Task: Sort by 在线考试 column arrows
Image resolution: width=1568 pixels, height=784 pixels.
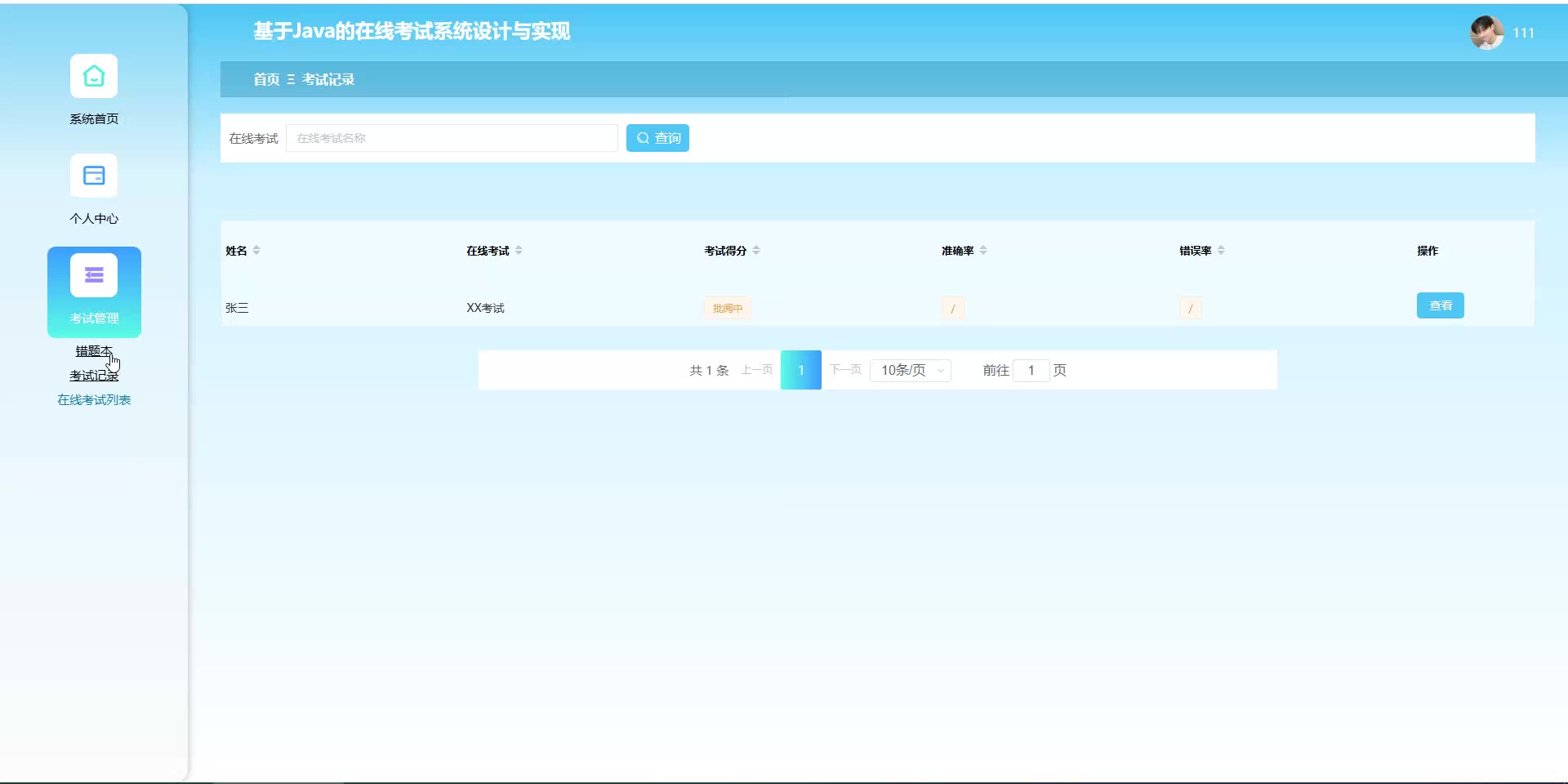Action: click(519, 251)
